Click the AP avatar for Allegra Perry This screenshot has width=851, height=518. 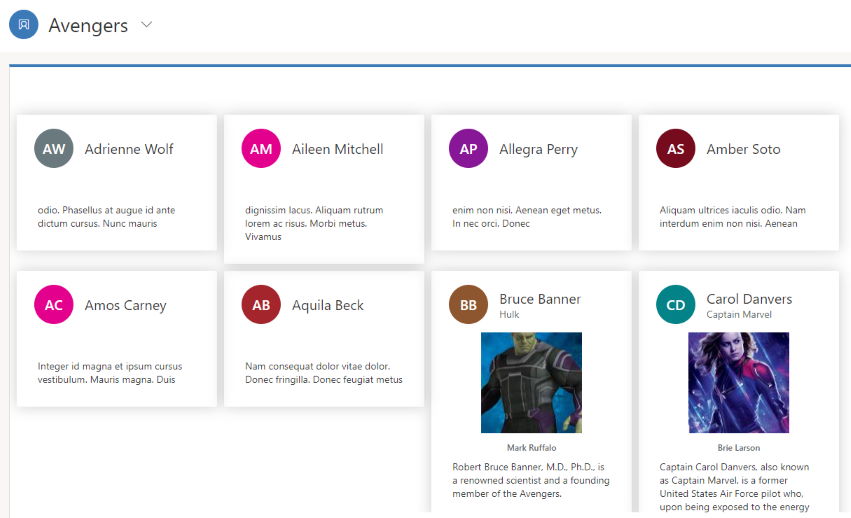[x=468, y=148]
